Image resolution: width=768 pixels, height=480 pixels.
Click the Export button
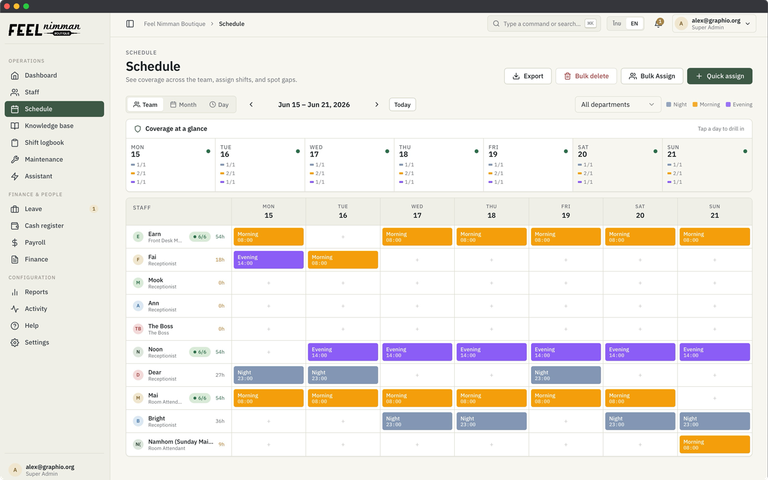(528, 76)
